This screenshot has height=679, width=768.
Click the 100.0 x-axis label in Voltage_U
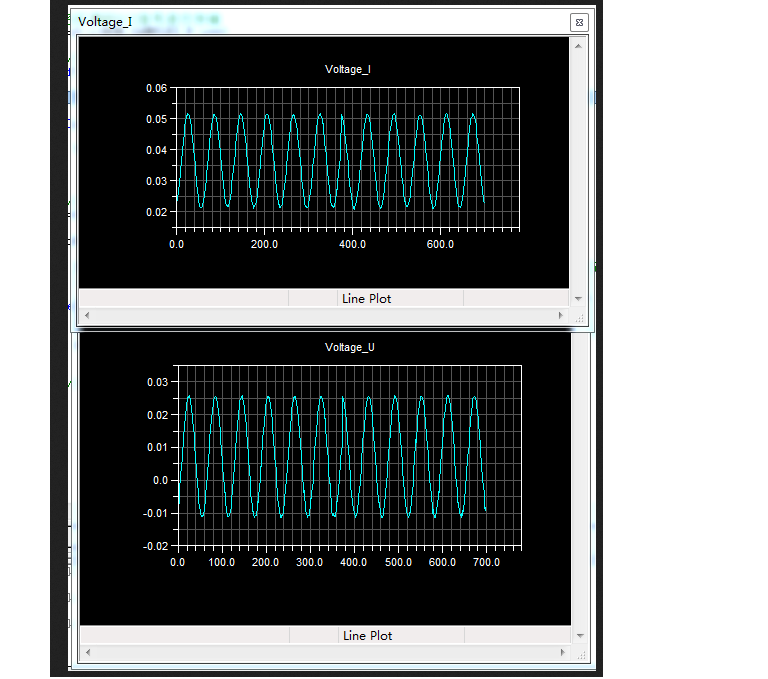coord(221,562)
